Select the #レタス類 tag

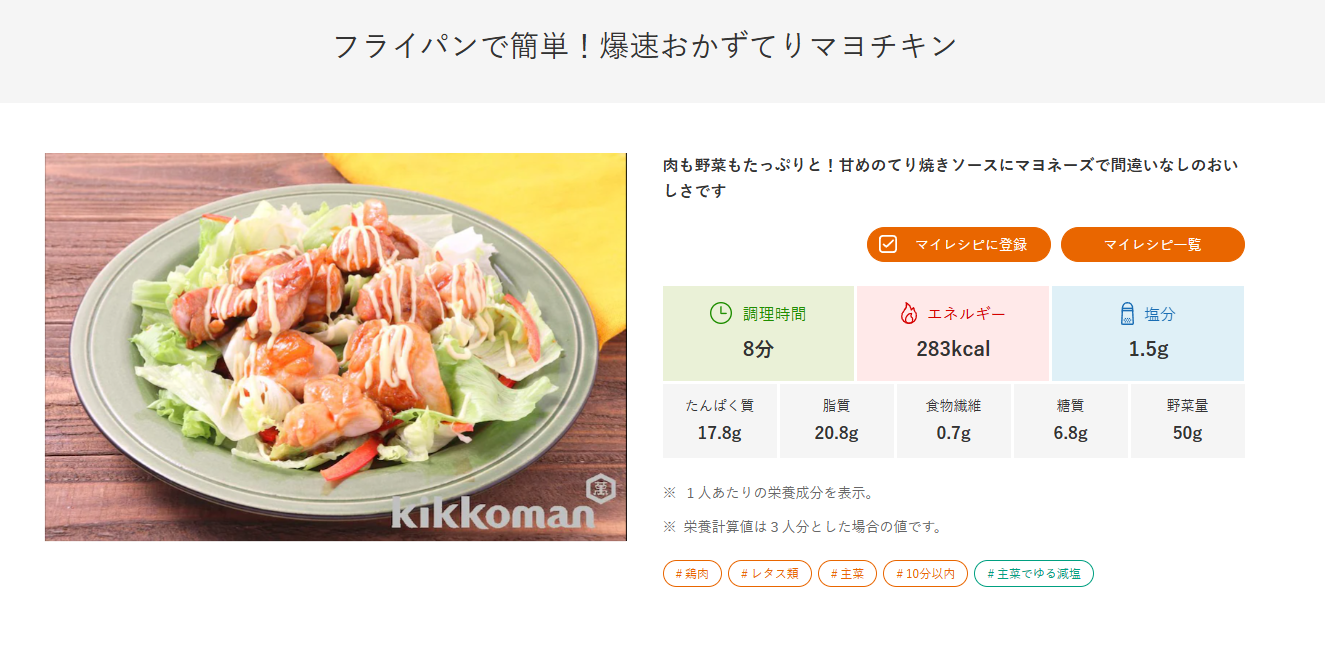point(770,574)
